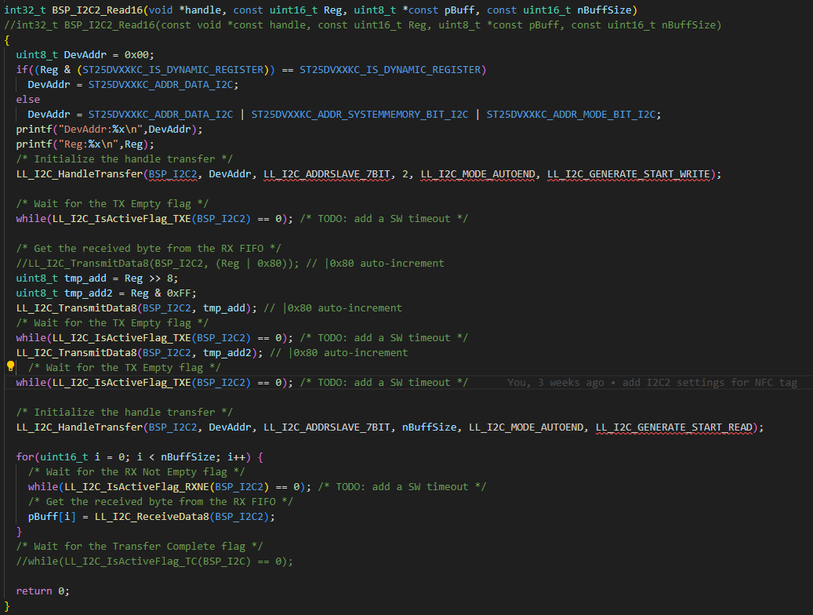Click nBuffSize argument in second LL_I2C_HandleTransfer
The height and width of the screenshot is (615, 813).
pos(429,427)
